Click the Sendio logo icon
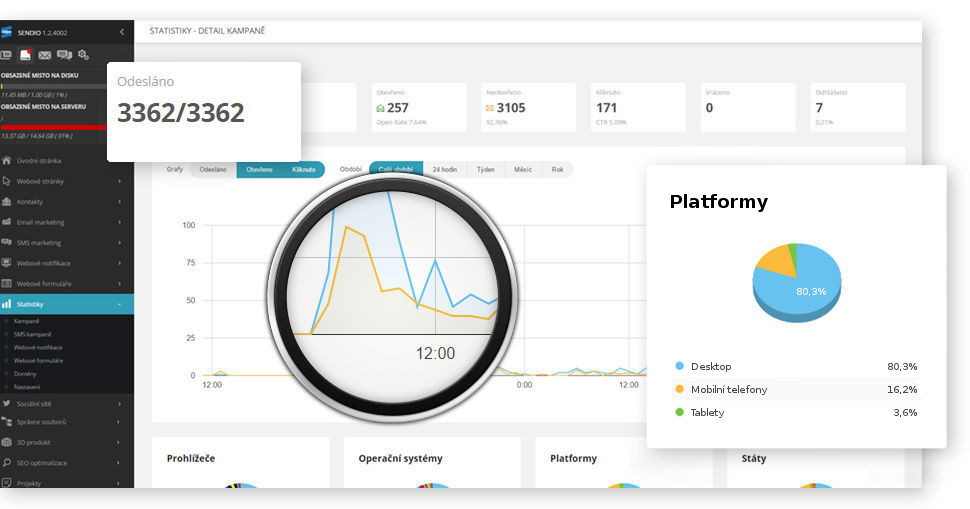The height and width of the screenshot is (509, 970). point(6,32)
